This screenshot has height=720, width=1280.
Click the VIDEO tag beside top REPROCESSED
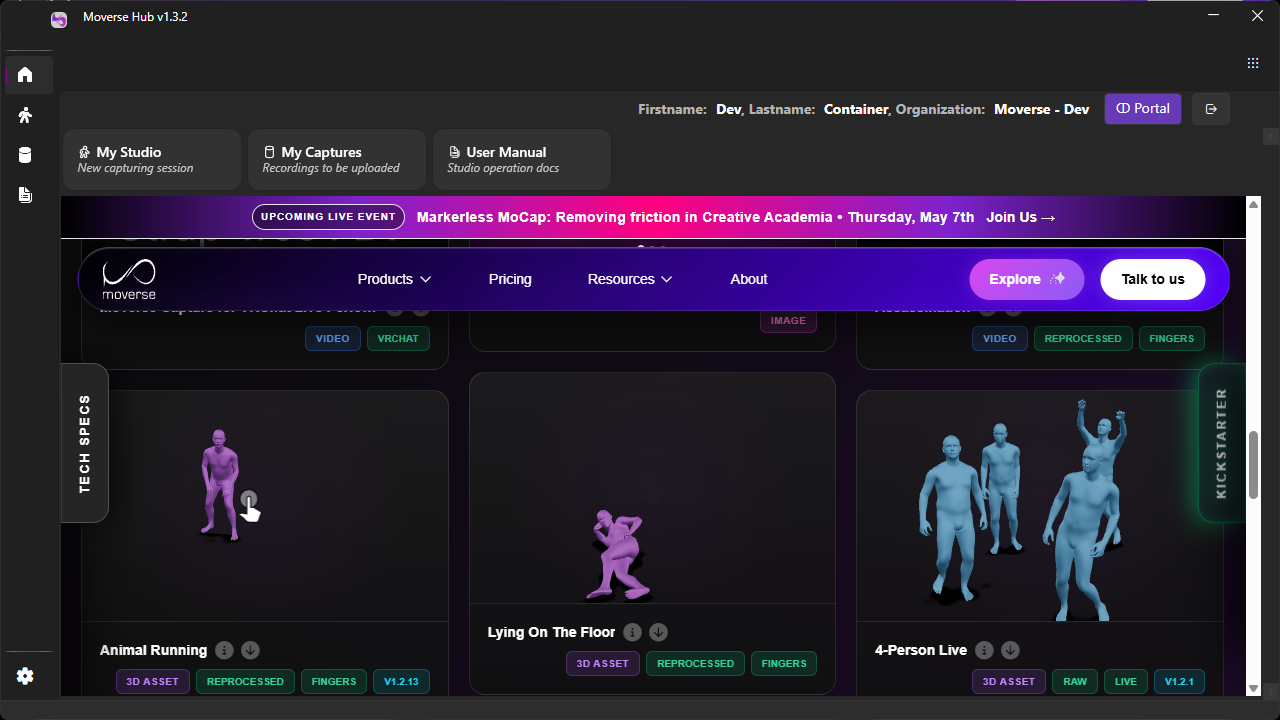(1000, 339)
